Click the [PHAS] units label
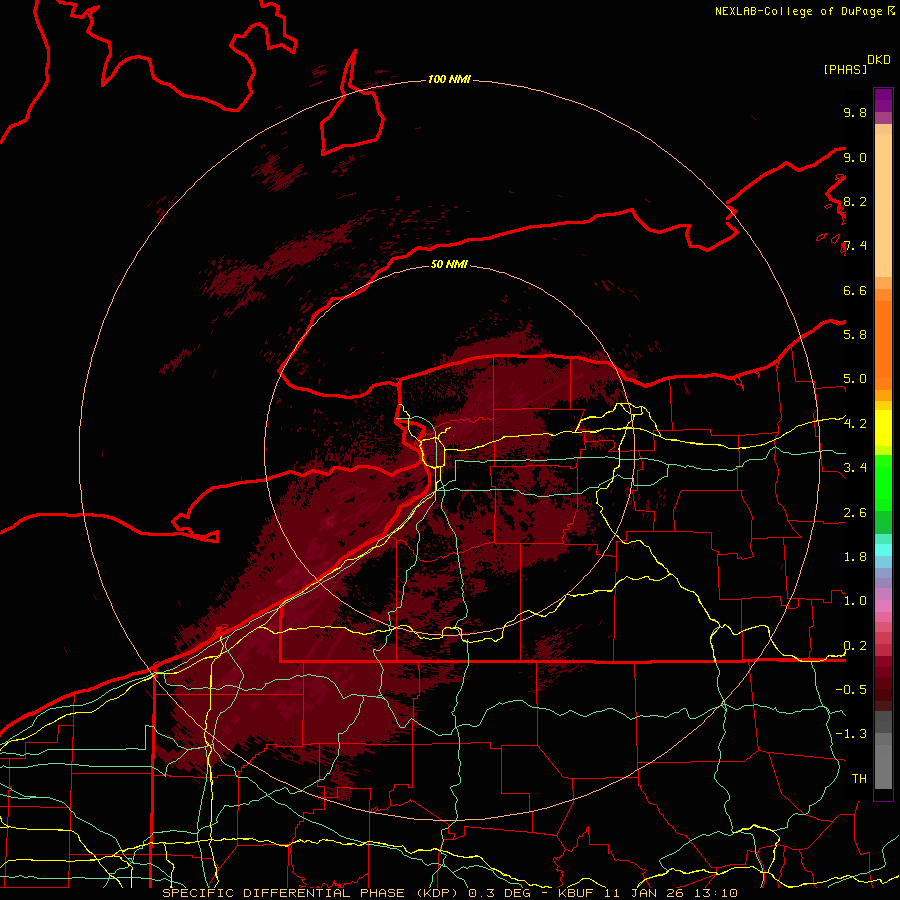 tap(845, 69)
